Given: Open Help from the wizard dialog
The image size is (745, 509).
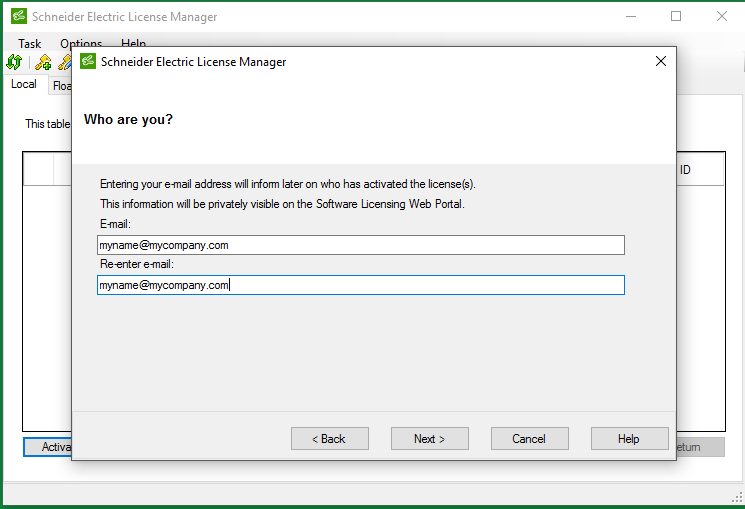Looking at the screenshot, I should pos(630,439).
